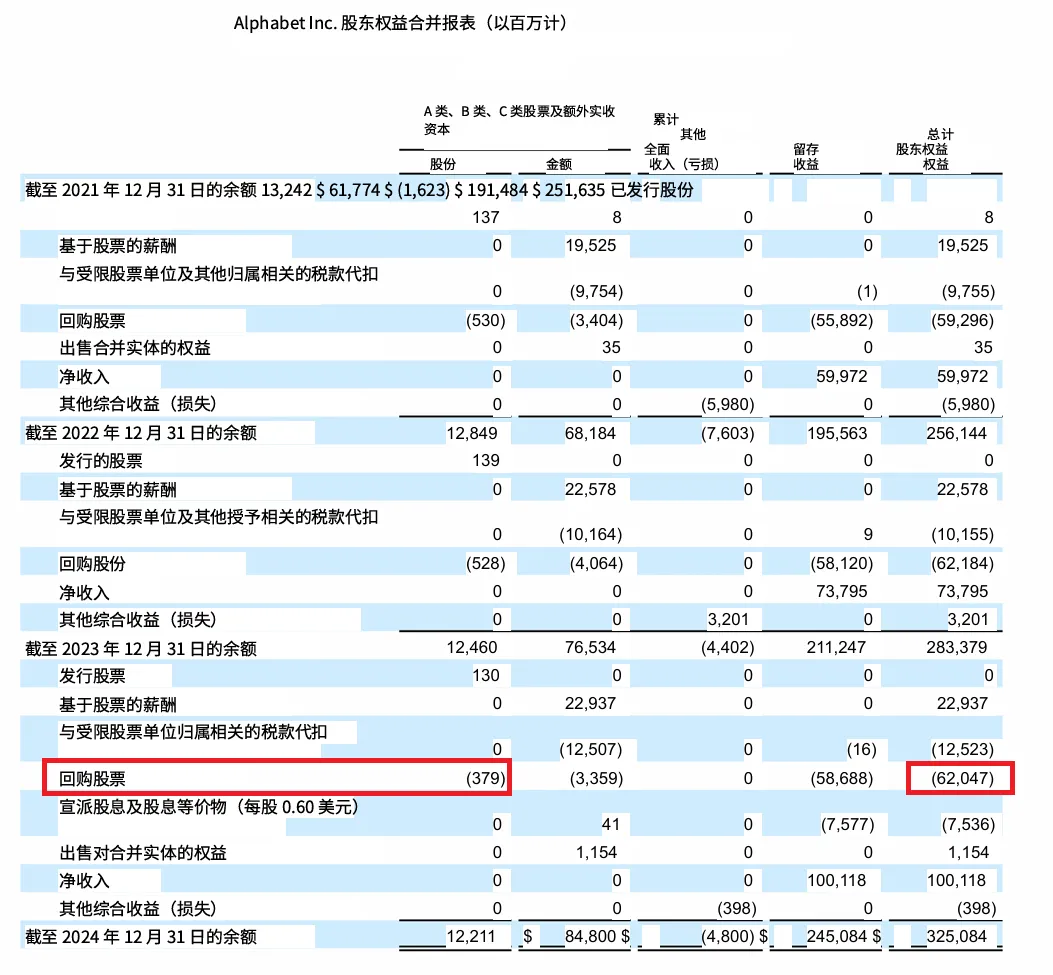The width and height of the screenshot is (1053, 975).
Task: Click the label '发行的股票'
Action: 101,461
